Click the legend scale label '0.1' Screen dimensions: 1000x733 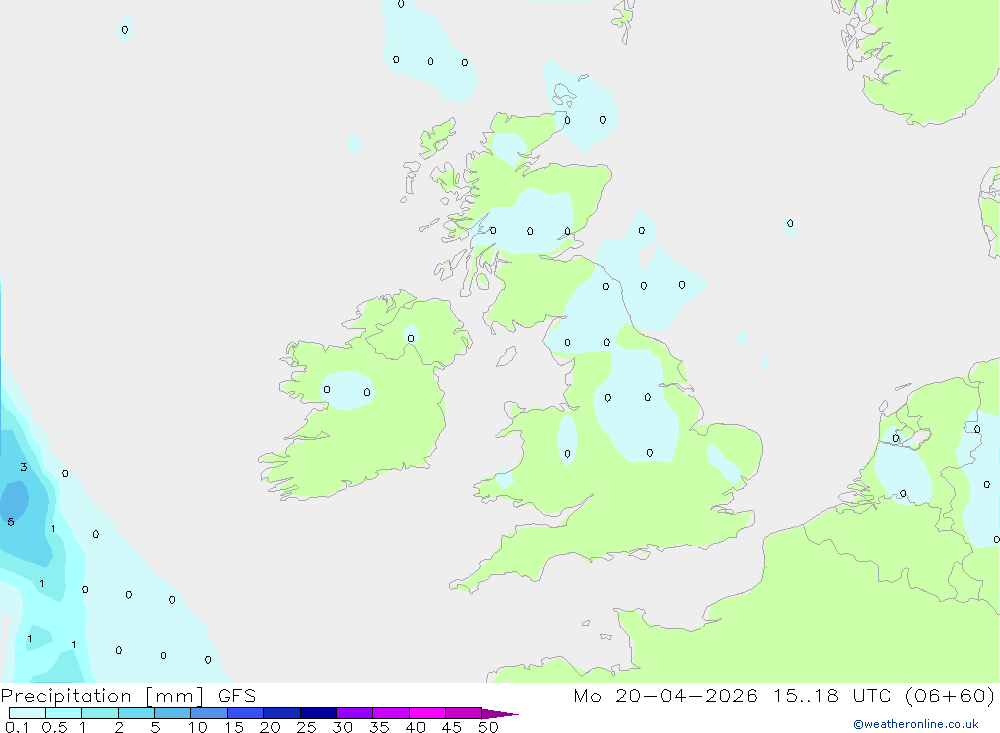[x=17, y=727]
